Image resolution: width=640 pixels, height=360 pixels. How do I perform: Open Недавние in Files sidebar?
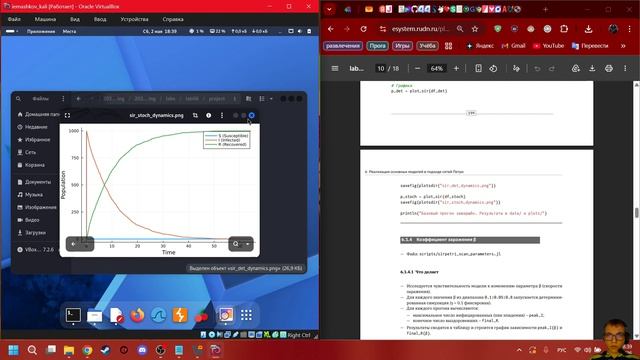click(33, 127)
